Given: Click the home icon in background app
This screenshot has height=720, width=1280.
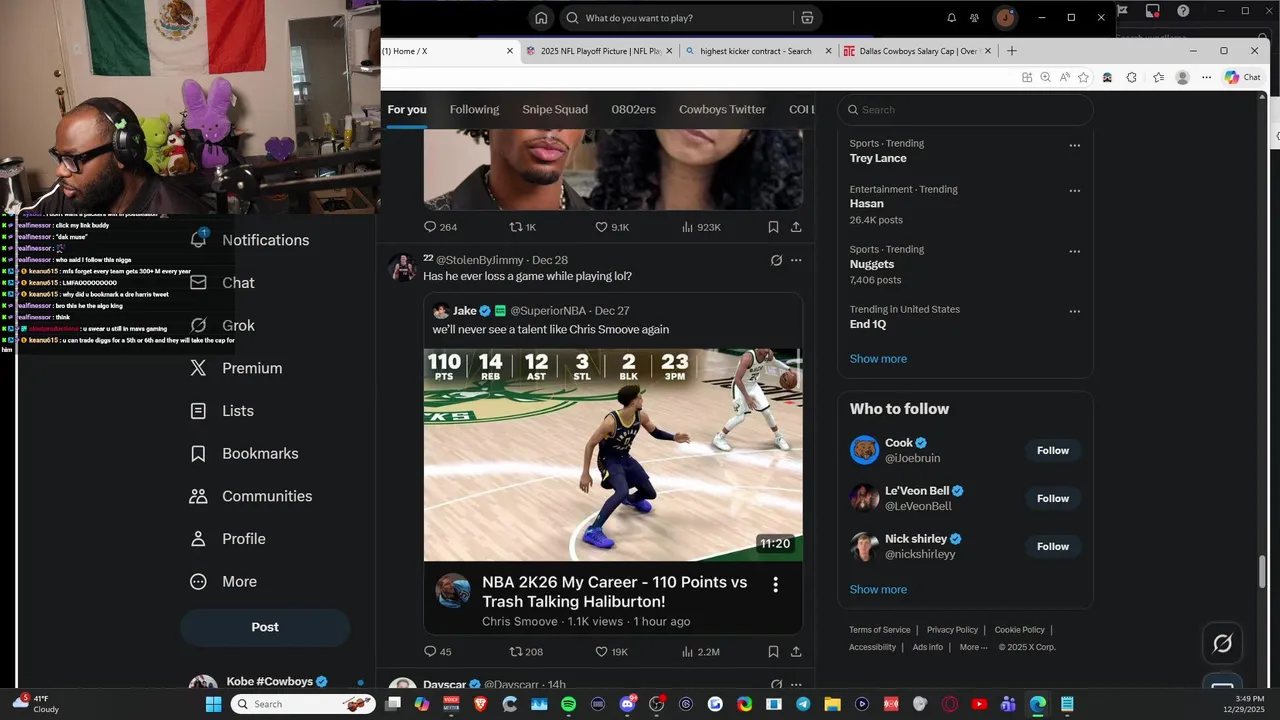Looking at the screenshot, I should click(x=541, y=18).
